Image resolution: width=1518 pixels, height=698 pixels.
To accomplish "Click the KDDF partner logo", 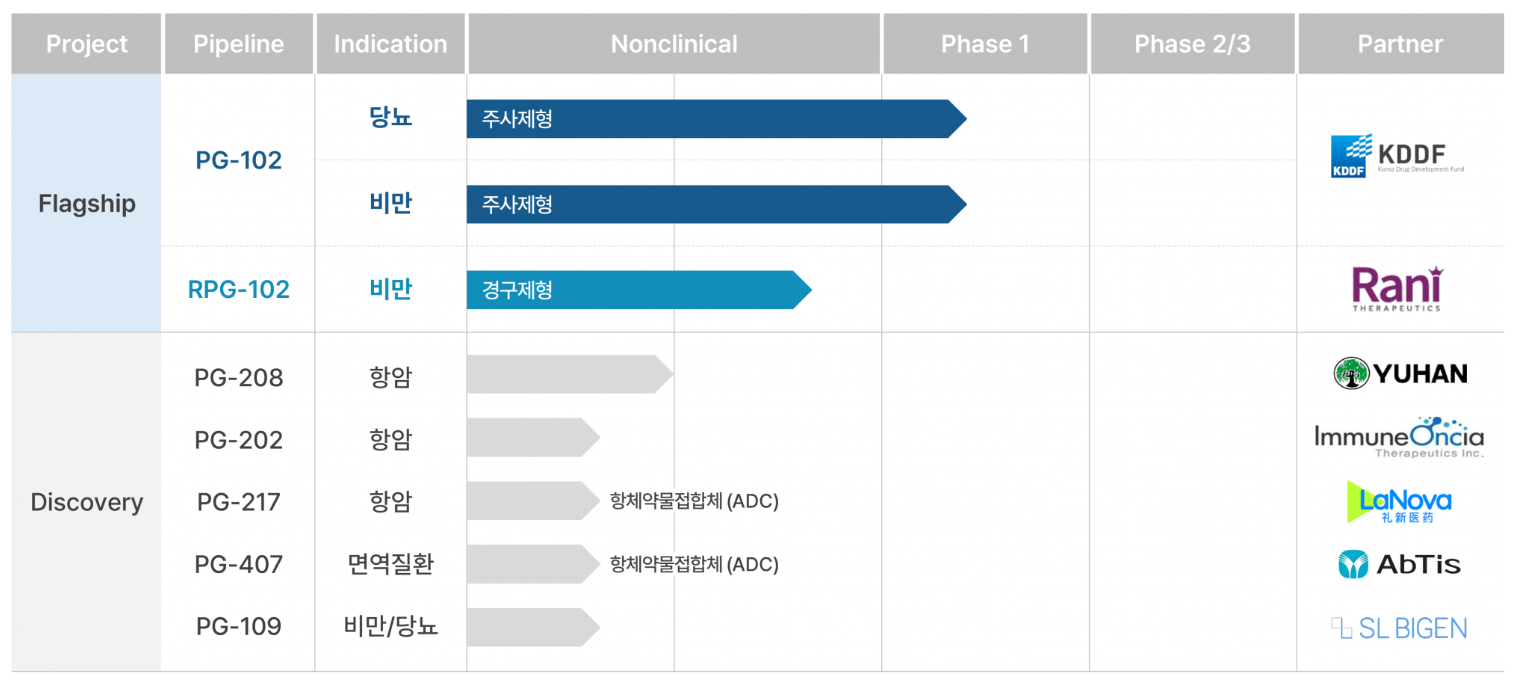I will pos(1397,157).
